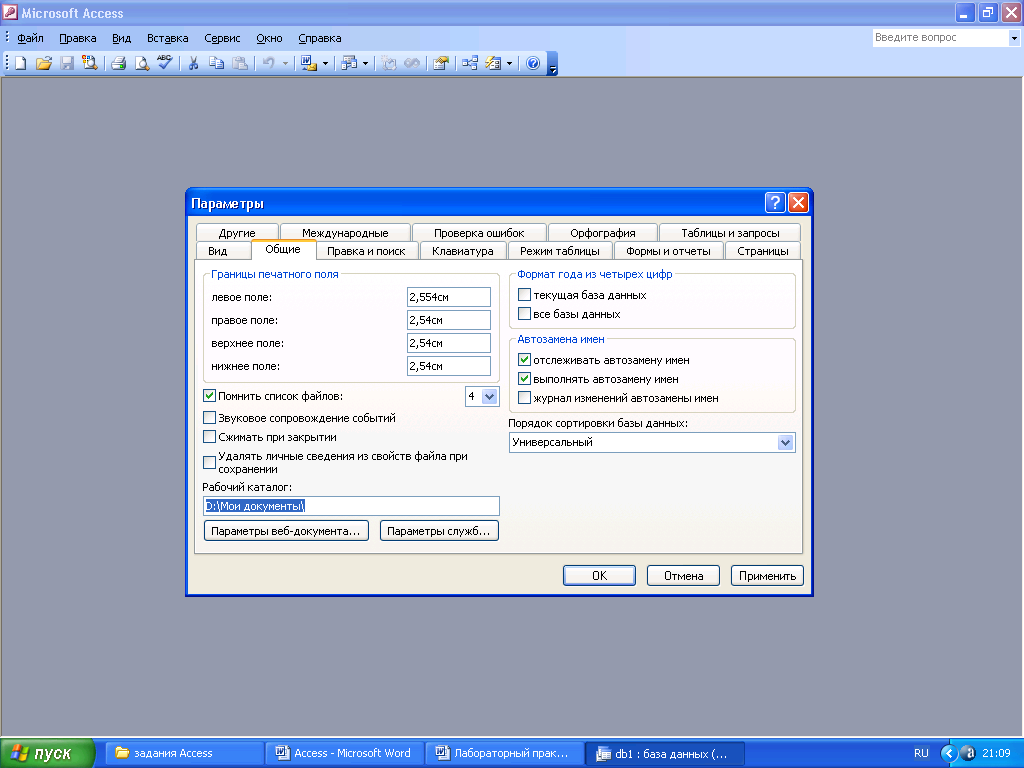Enable журнал изменений автозамены имен
The width and height of the screenshot is (1024, 768).
click(x=524, y=398)
